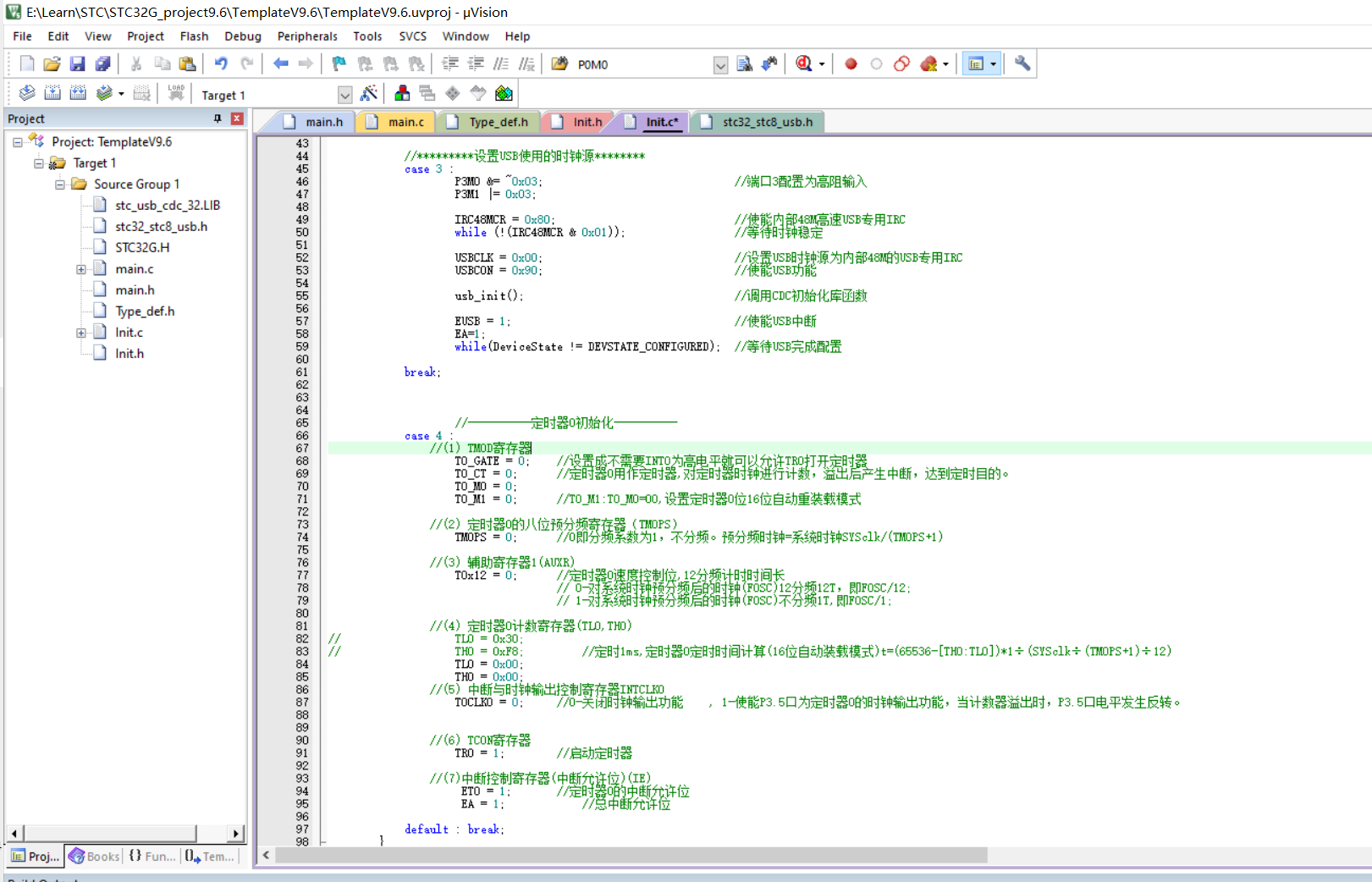Build the target files
Image resolution: width=1372 pixels, height=882 pixels.
[52, 93]
